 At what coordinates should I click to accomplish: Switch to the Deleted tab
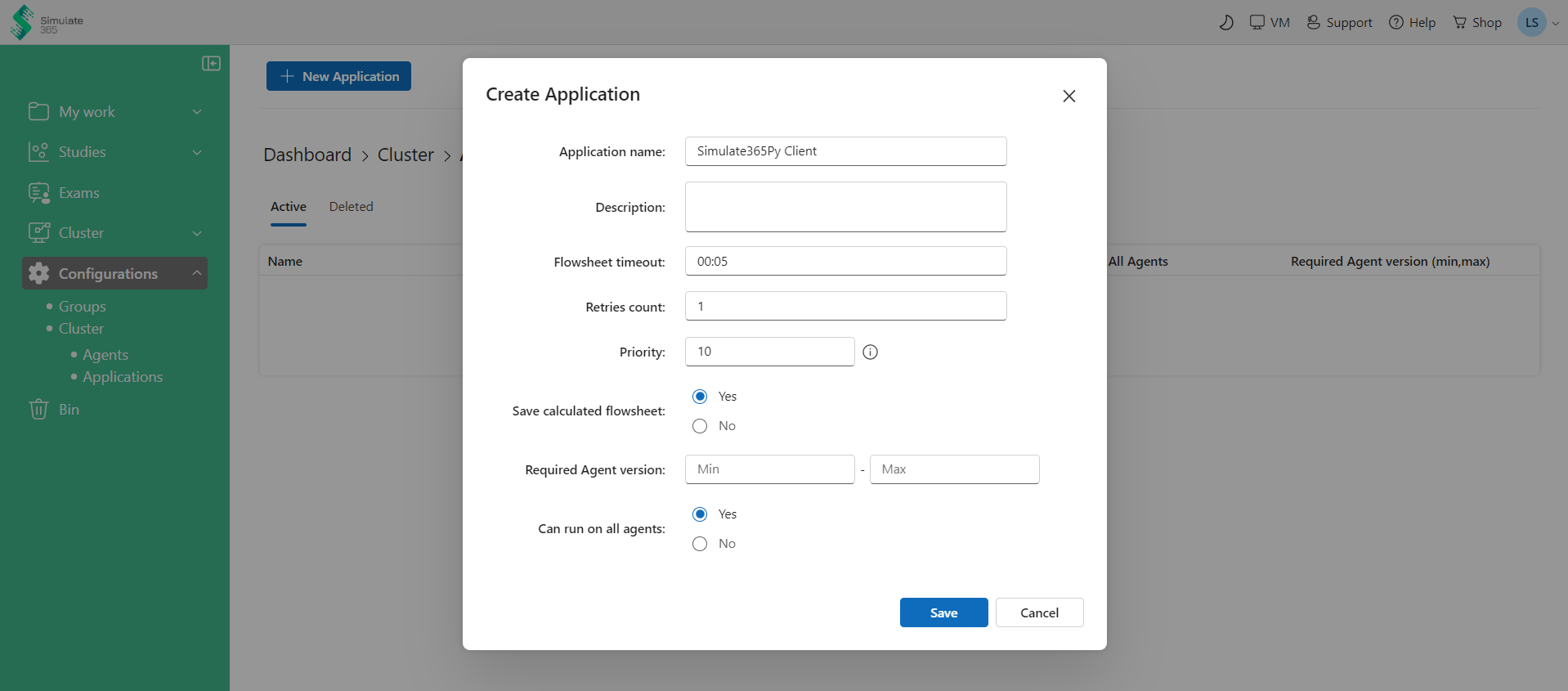(x=352, y=207)
